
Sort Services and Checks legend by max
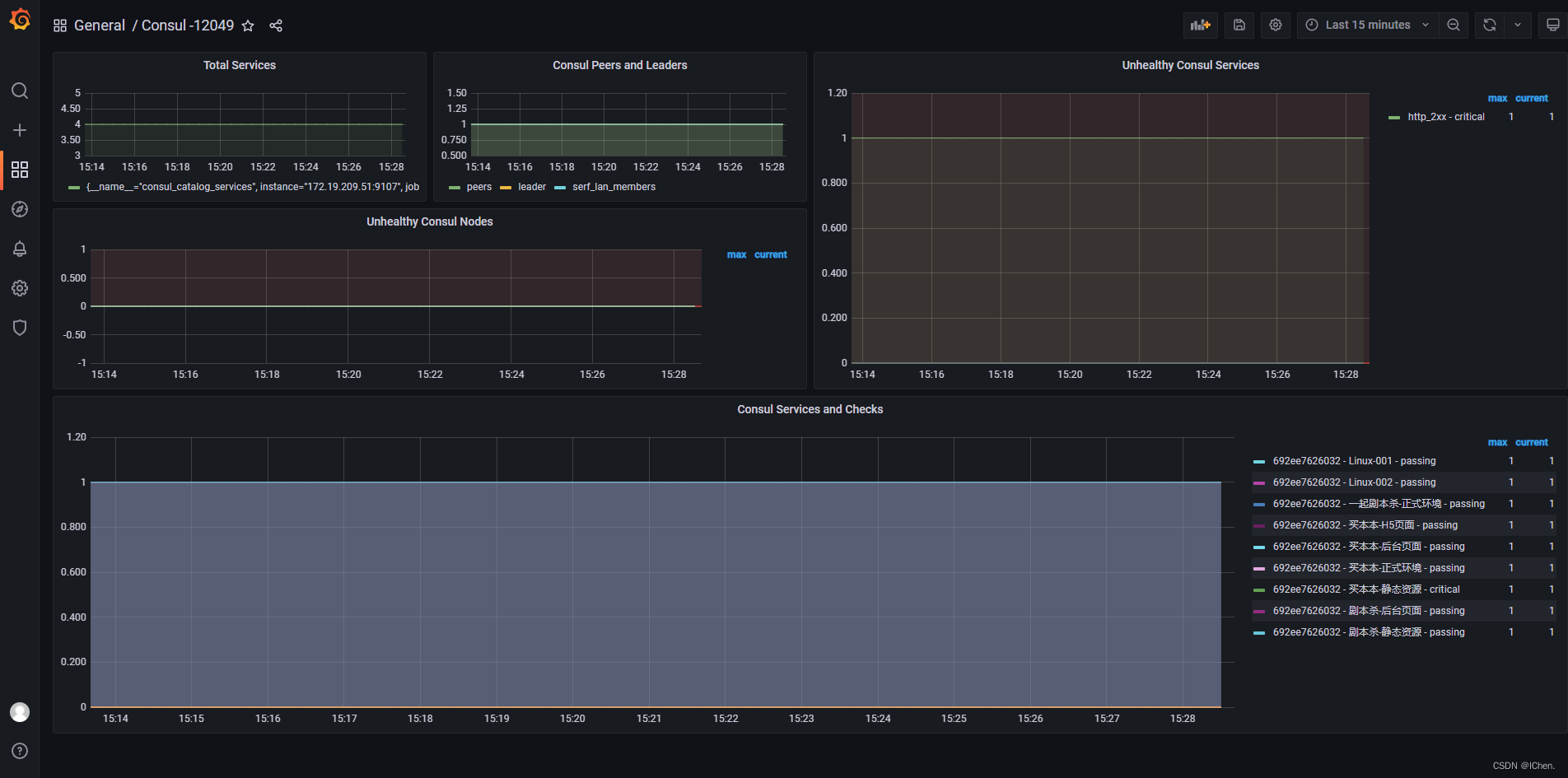tap(1497, 442)
